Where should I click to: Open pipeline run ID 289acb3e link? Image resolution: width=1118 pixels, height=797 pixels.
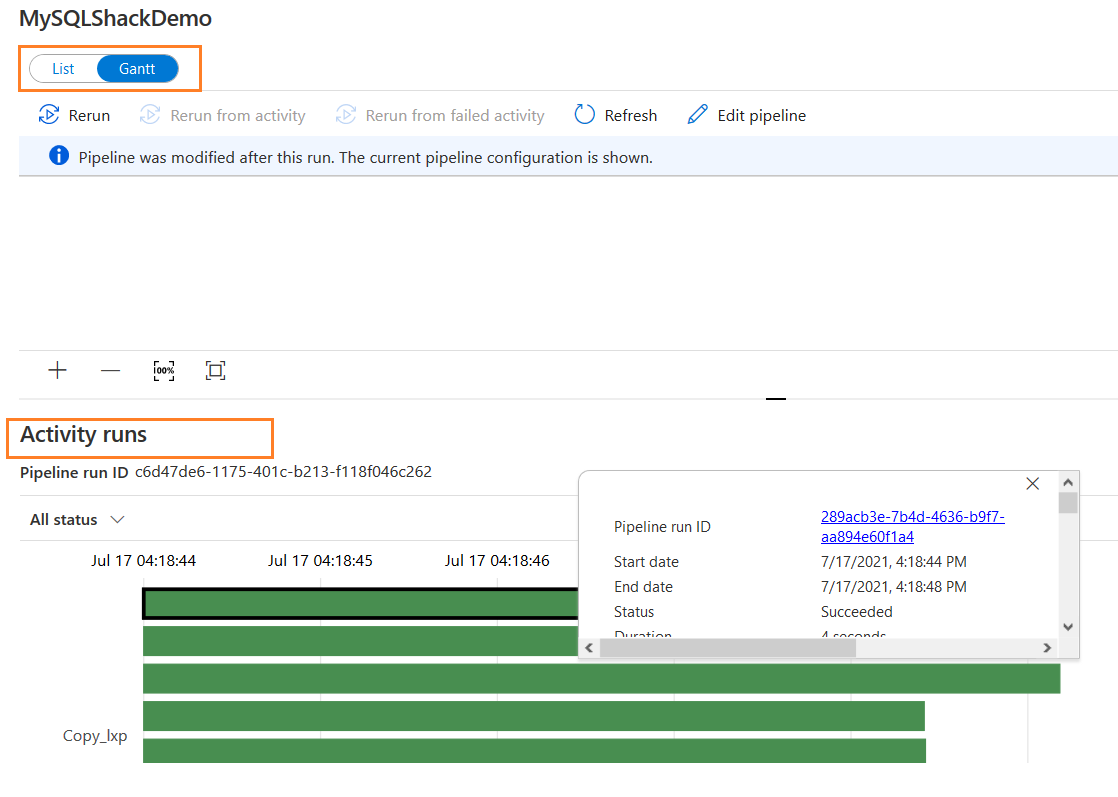(913, 526)
